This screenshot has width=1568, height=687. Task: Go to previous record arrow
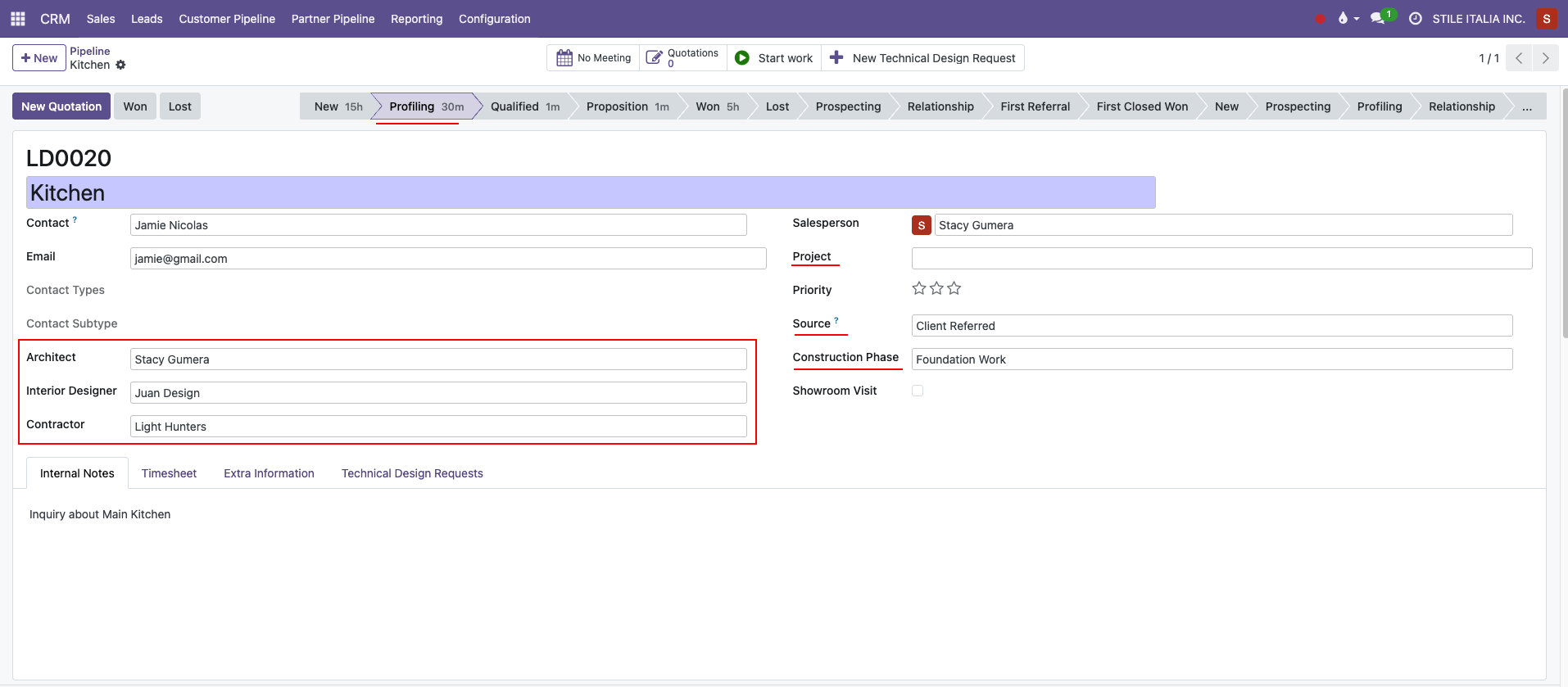[1519, 58]
